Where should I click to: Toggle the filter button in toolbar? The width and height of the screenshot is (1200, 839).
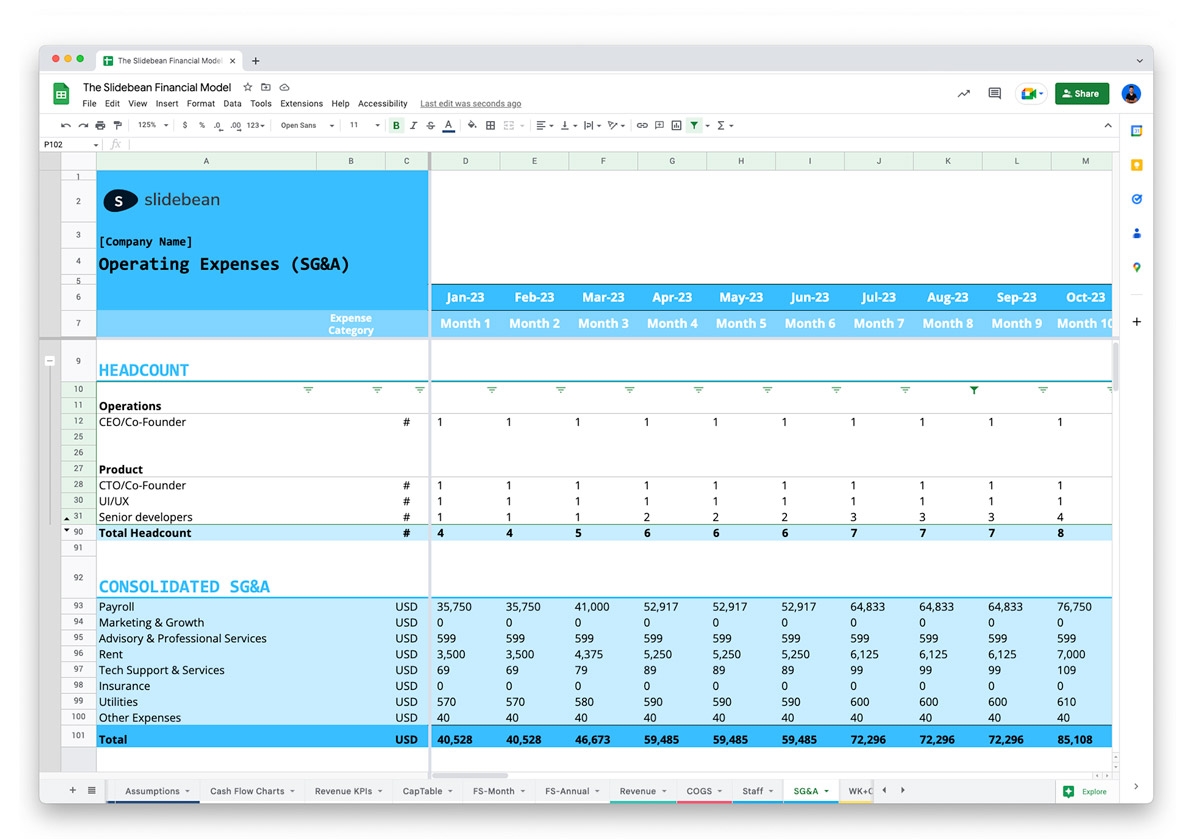click(694, 126)
